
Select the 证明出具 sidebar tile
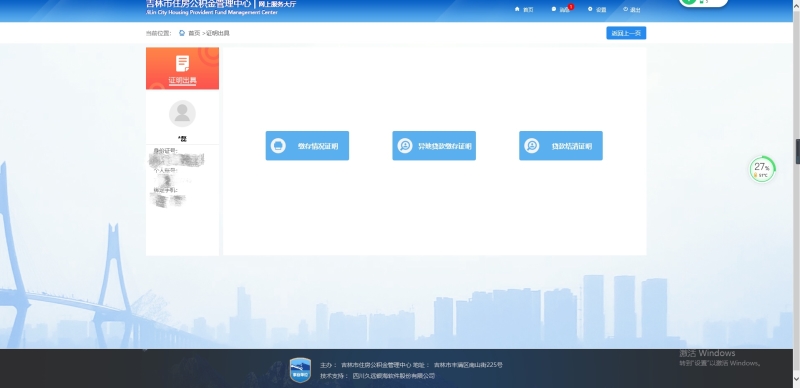pyautogui.click(x=182, y=68)
